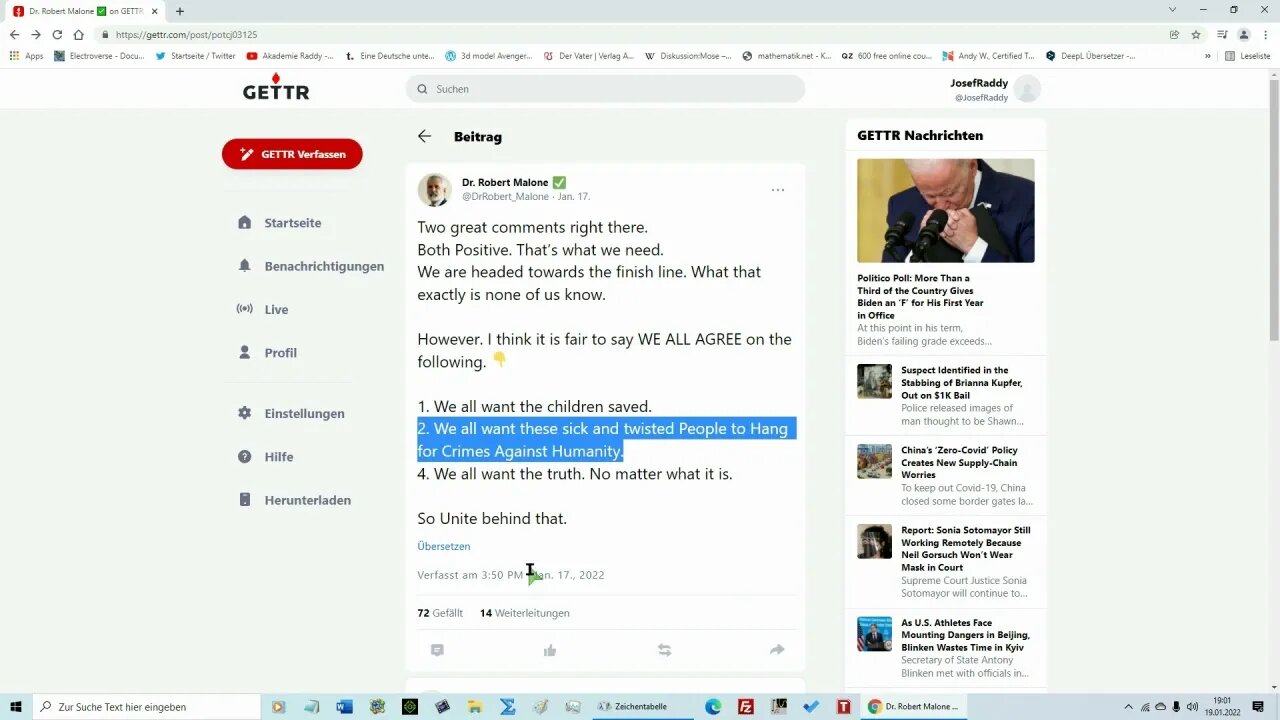The image size is (1280, 720).
Task: Open the 72 Gefällt likes list
Action: pyautogui.click(x=440, y=613)
